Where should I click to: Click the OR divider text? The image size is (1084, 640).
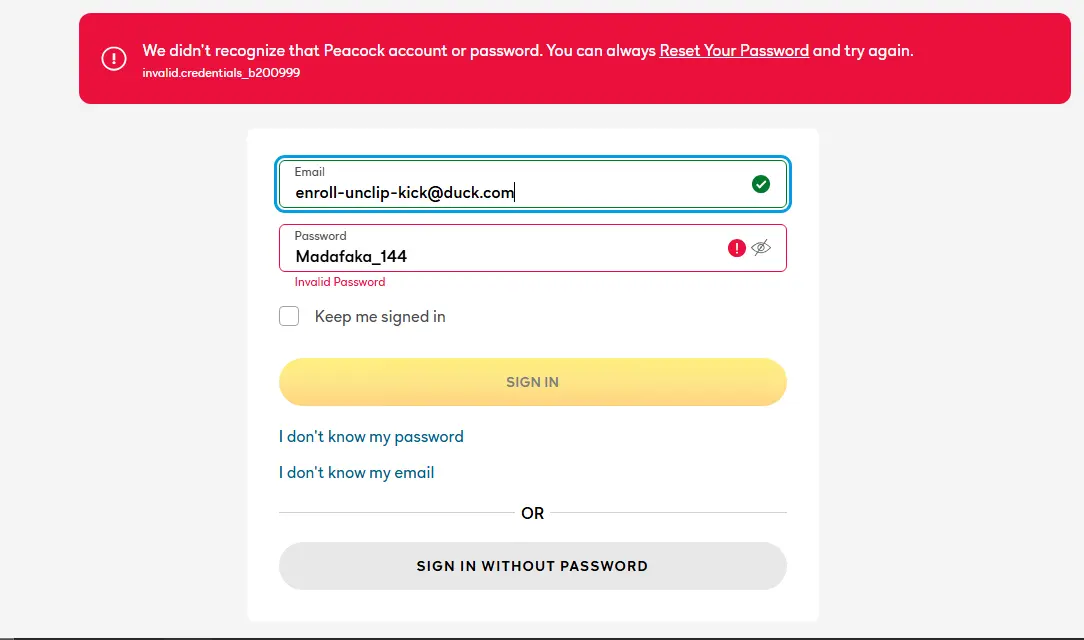click(532, 513)
